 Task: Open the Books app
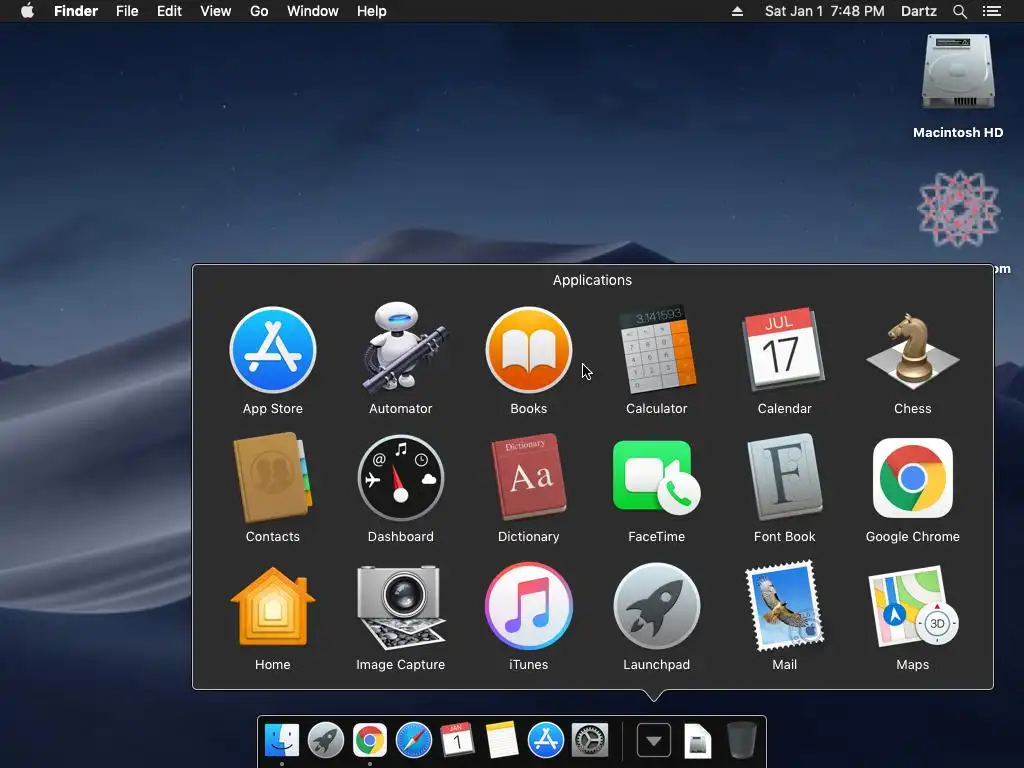click(529, 350)
